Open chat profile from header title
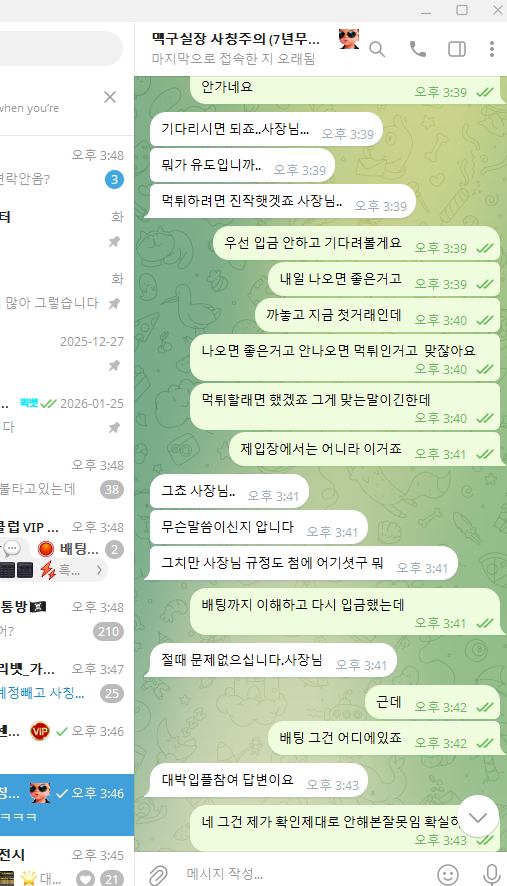This screenshot has width=507, height=886. tap(236, 39)
